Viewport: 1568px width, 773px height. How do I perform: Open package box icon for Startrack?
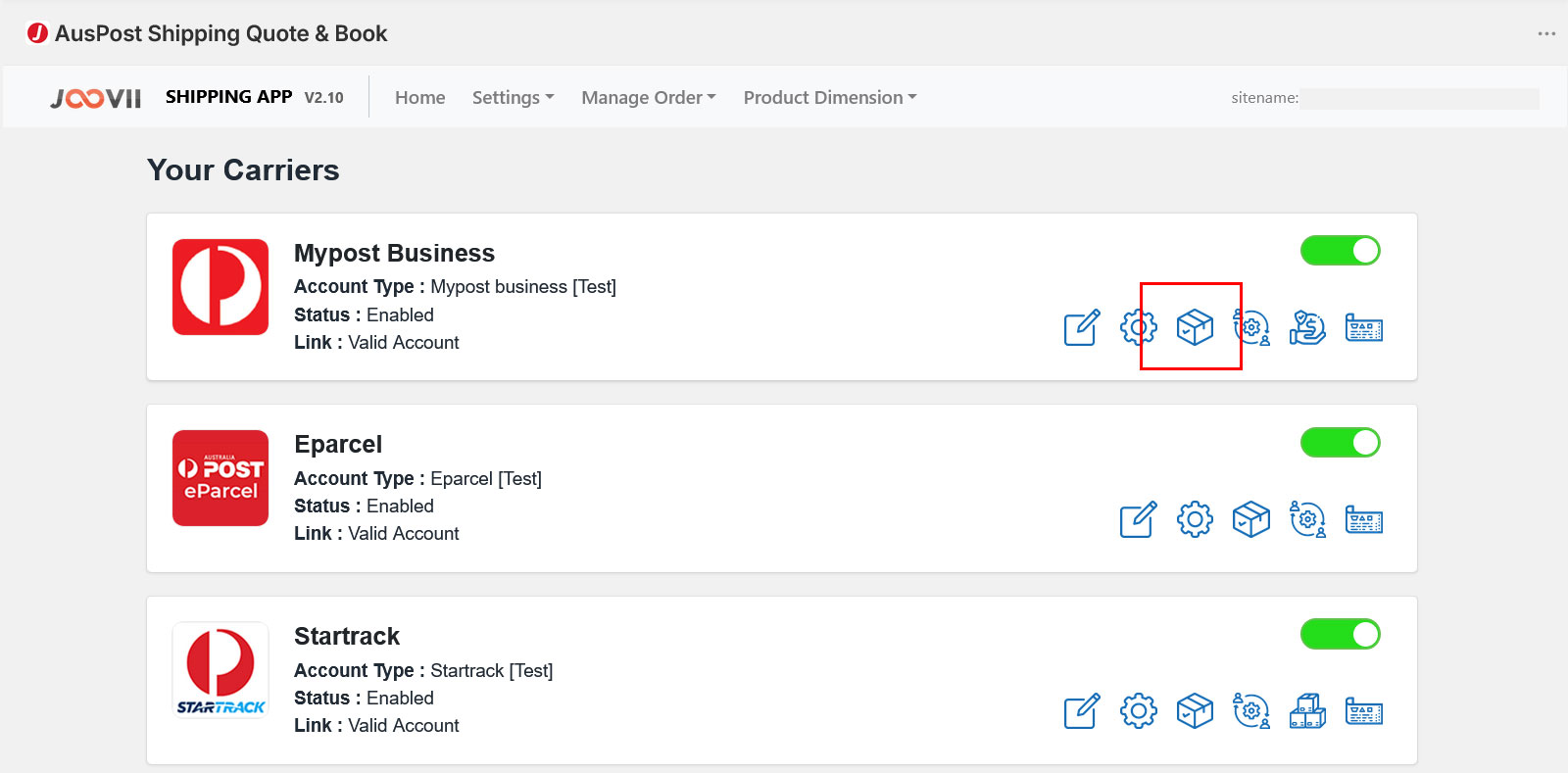click(x=1195, y=711)
